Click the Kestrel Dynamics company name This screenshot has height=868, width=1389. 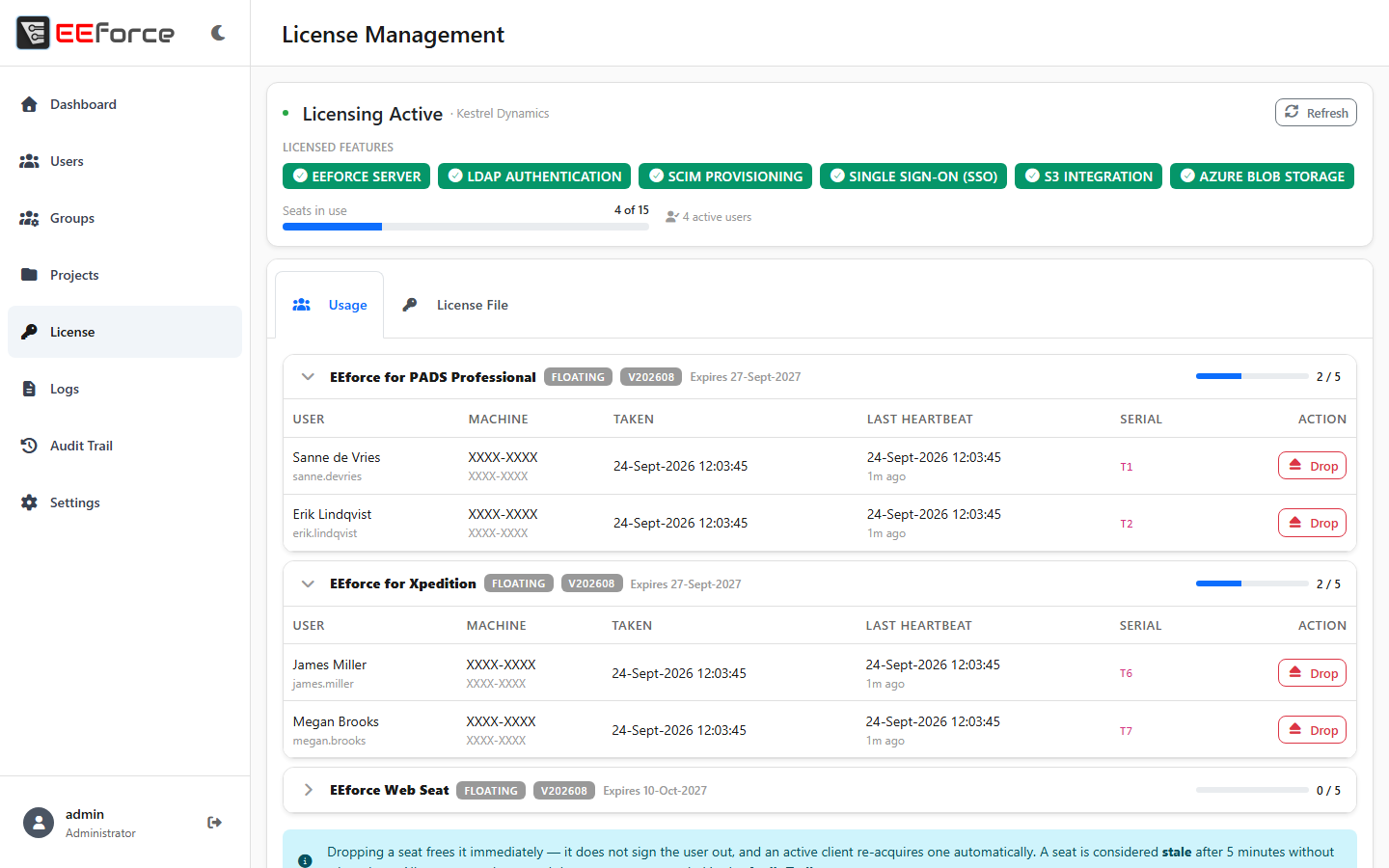pyautogui.click(x=503, y=114)
